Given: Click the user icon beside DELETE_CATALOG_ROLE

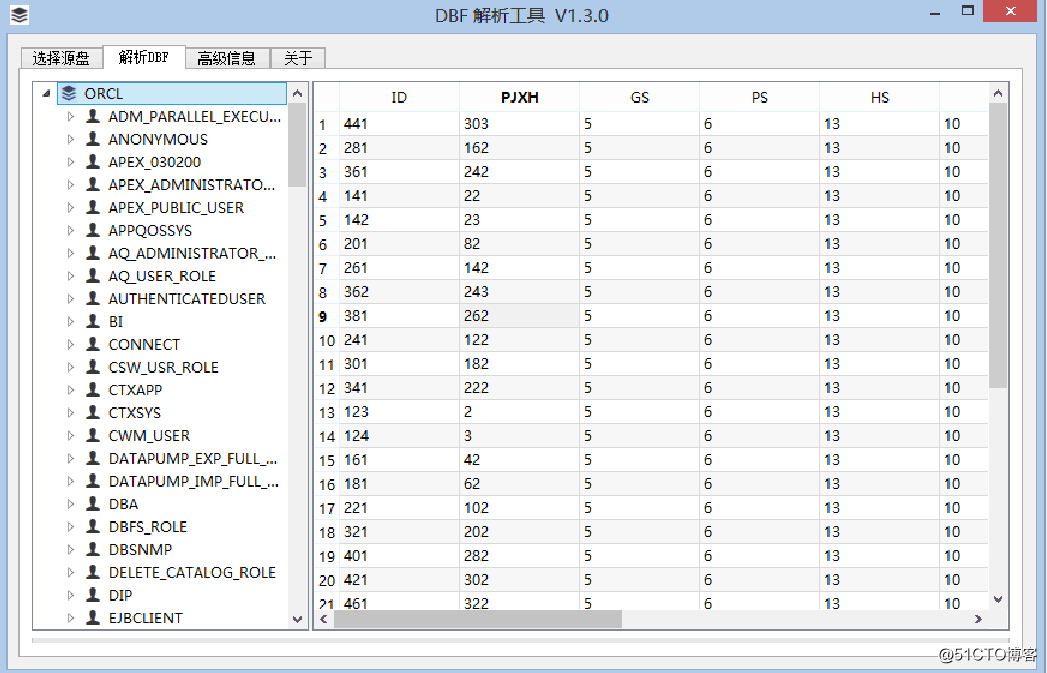Looking at the screenshot, I should pyautogui.click(x=93, y=572).
